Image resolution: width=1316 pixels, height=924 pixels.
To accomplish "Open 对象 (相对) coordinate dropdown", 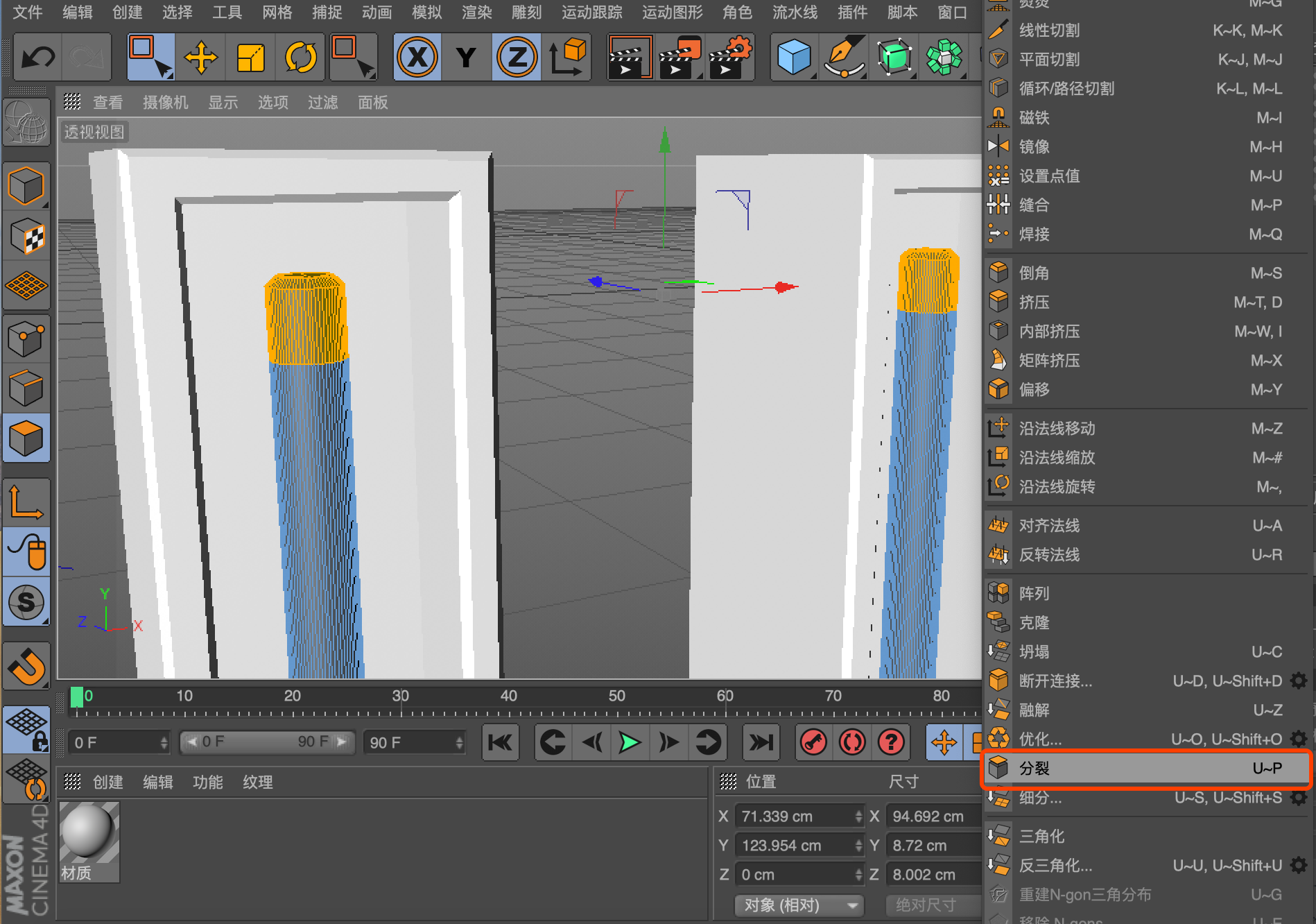I will [800, 905].
